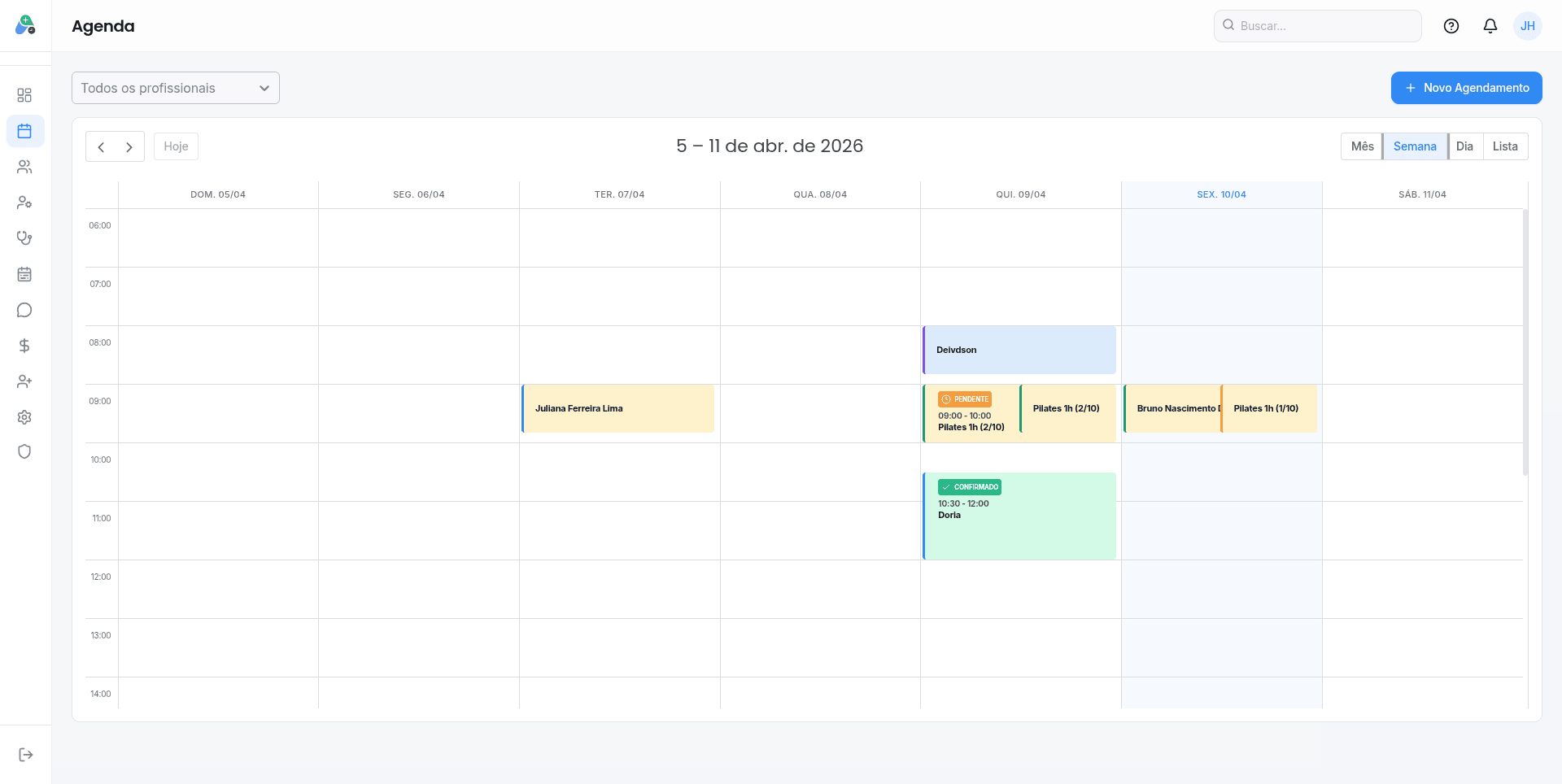Open the settings gear in sidebar
This screenshot has height=784, width=1562.
tap(24, 417)
